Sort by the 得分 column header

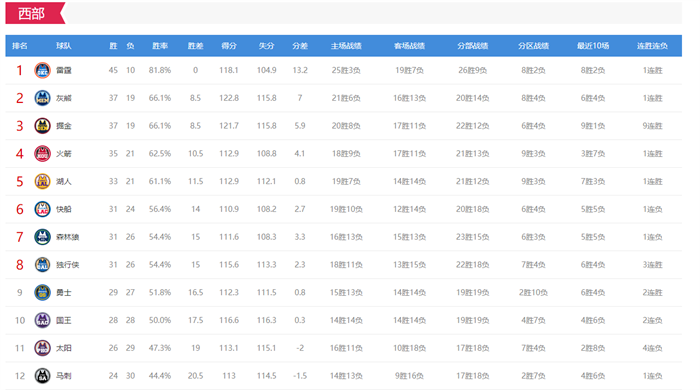(229, 46)
